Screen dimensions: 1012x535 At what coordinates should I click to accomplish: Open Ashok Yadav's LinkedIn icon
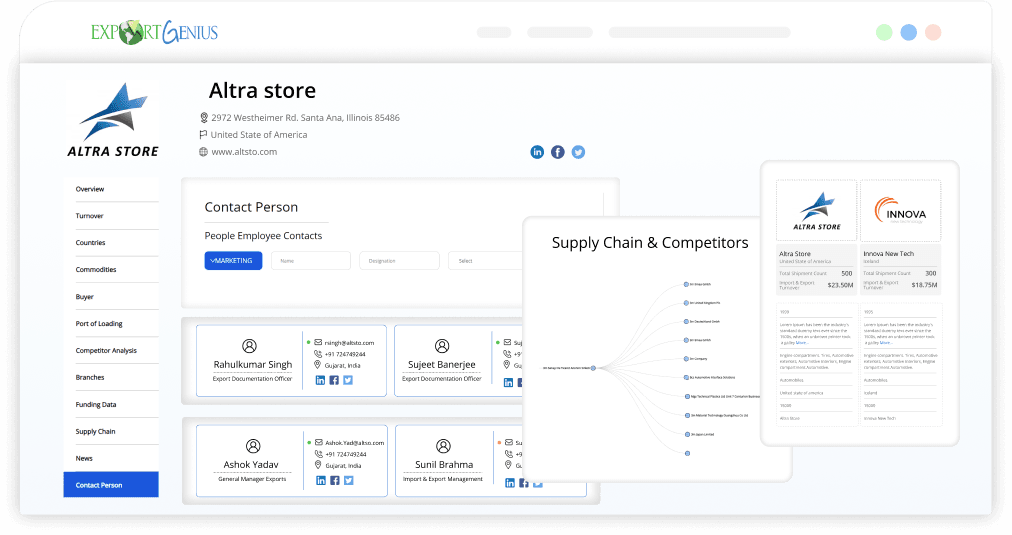click(x=321, y=480)
